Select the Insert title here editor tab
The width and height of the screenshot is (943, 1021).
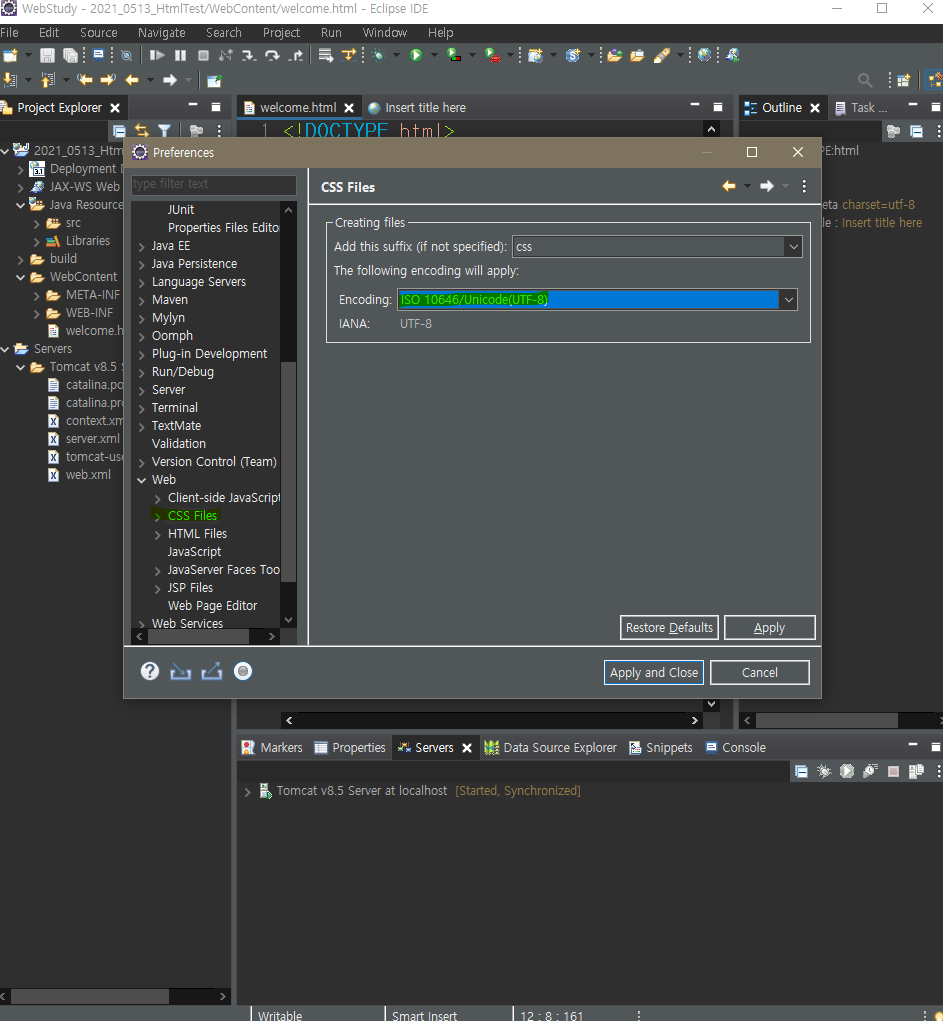pos(417,107)
